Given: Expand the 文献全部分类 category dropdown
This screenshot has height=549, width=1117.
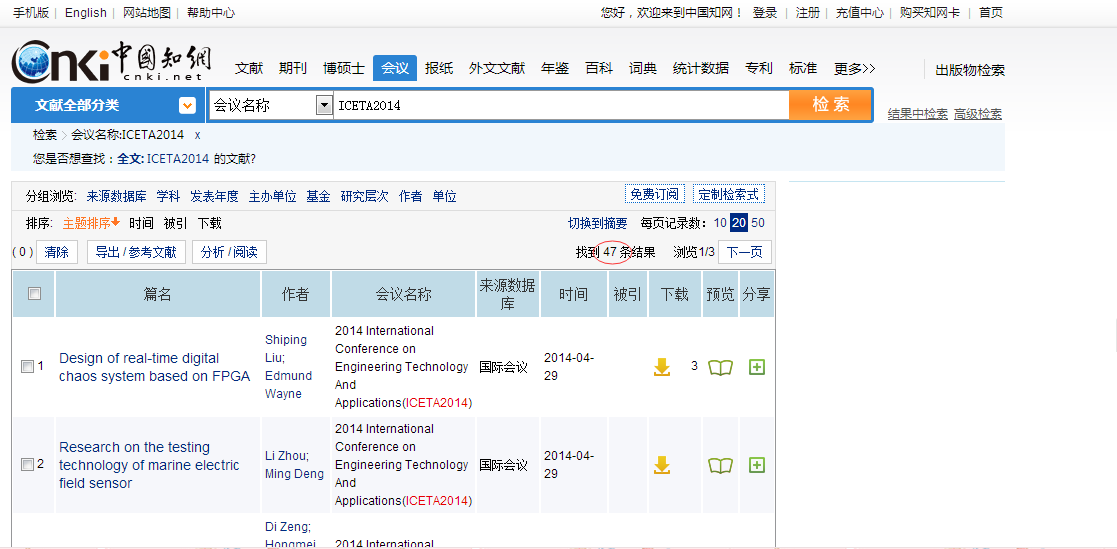Looking at the screenshot, I should [187, 105].
